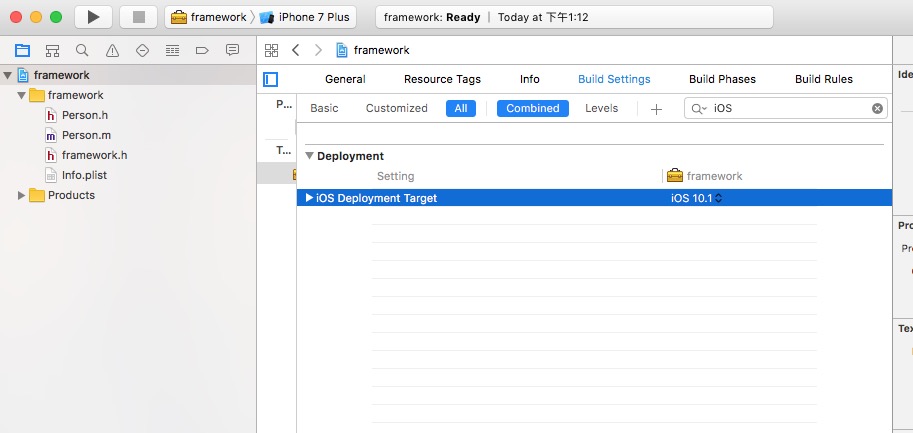913x433 pixels.
Task: Click the Setting column header
Action: [395, 176]
